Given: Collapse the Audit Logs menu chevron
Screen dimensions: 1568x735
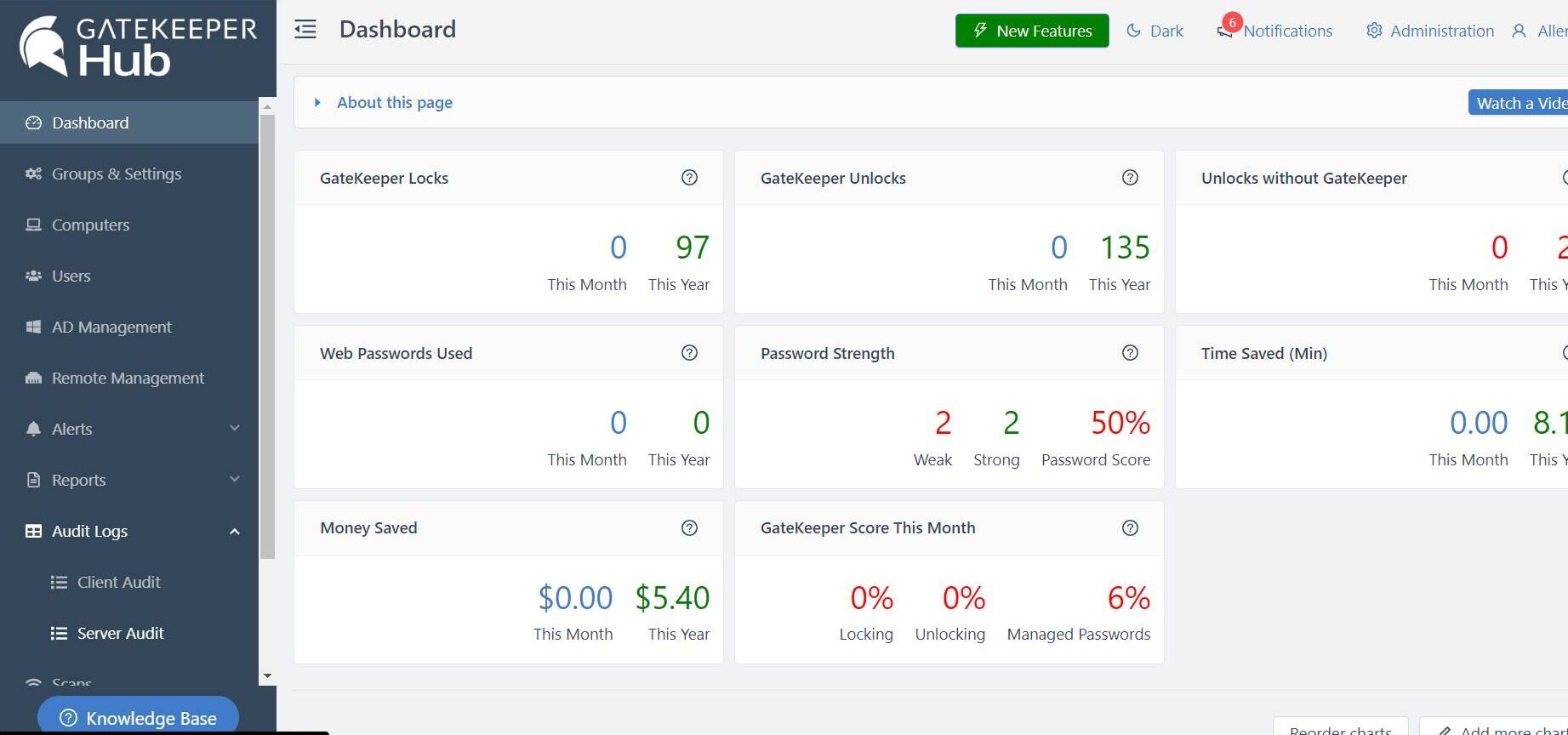Looking at the screenshot, I should point(235,532).
